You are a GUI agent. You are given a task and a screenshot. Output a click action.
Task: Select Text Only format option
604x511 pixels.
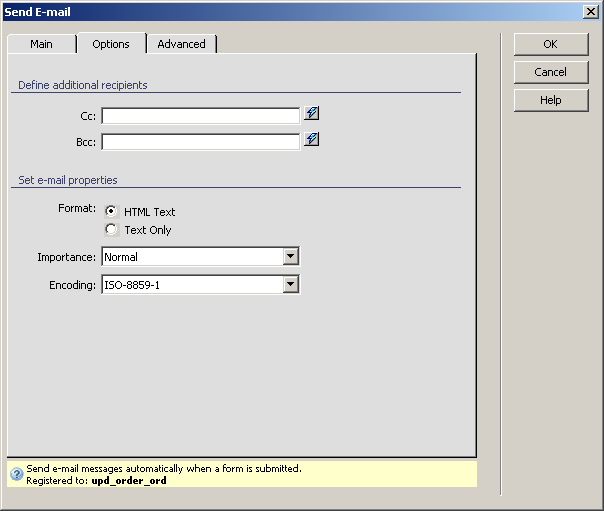click(111, 230)
